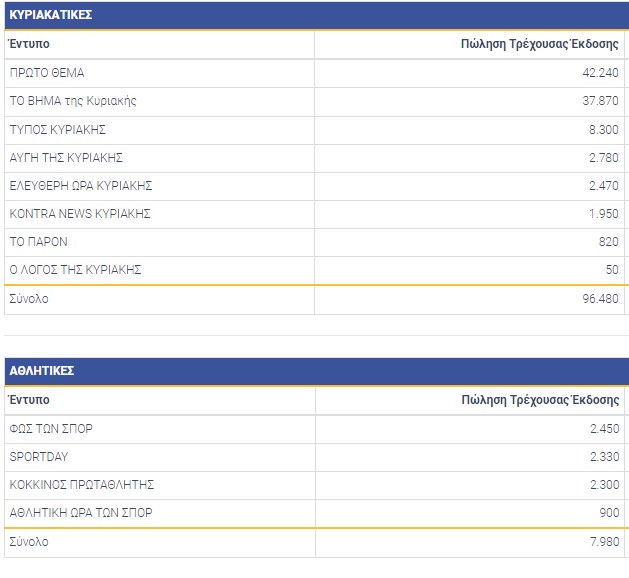Click the 96.480 total sales value
629x578 pixels.
tap(598, 299)
